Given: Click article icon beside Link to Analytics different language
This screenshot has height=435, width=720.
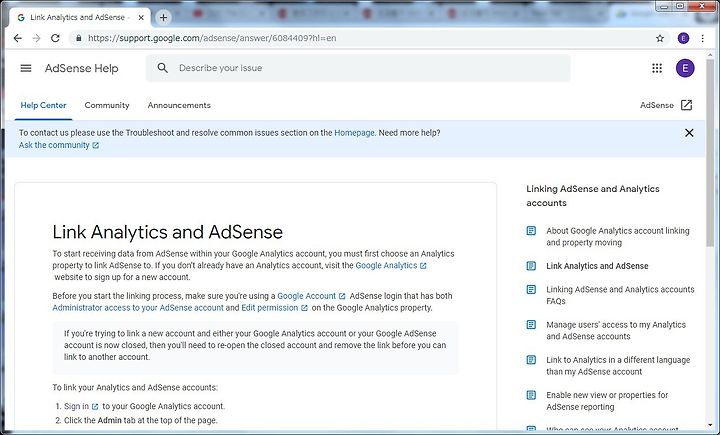Looking at the screenshot, I should click(531, 360).
